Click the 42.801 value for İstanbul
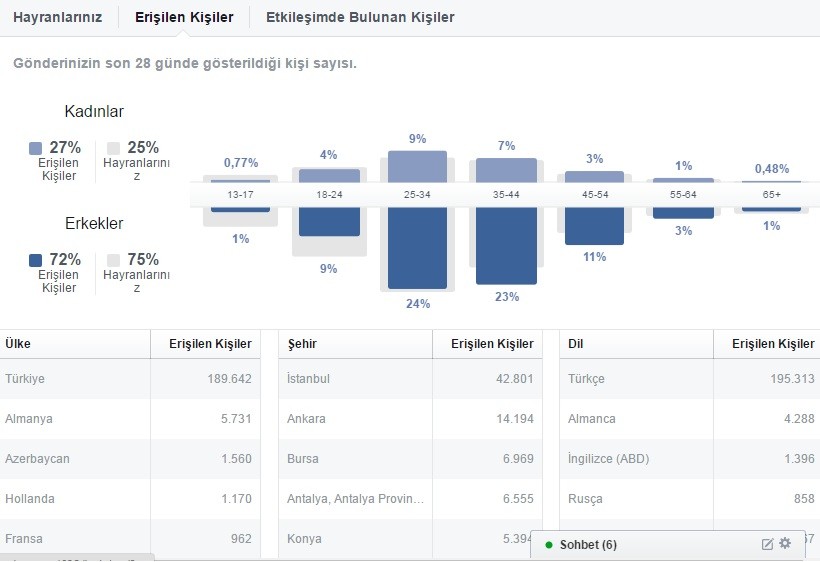The width and height of the screenshot is (820, 562). coord(515,379)
